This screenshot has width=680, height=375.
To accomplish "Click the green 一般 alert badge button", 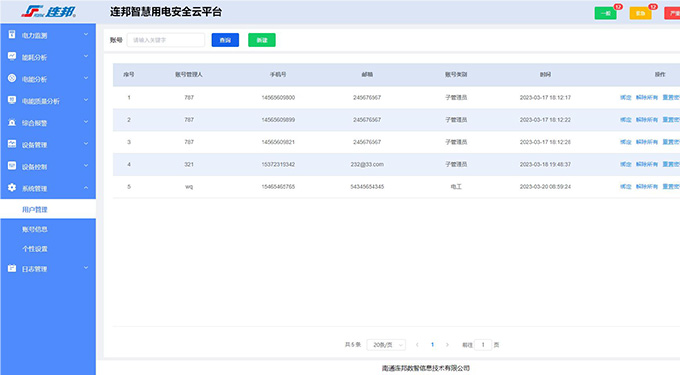I will [x=605, y=13].
